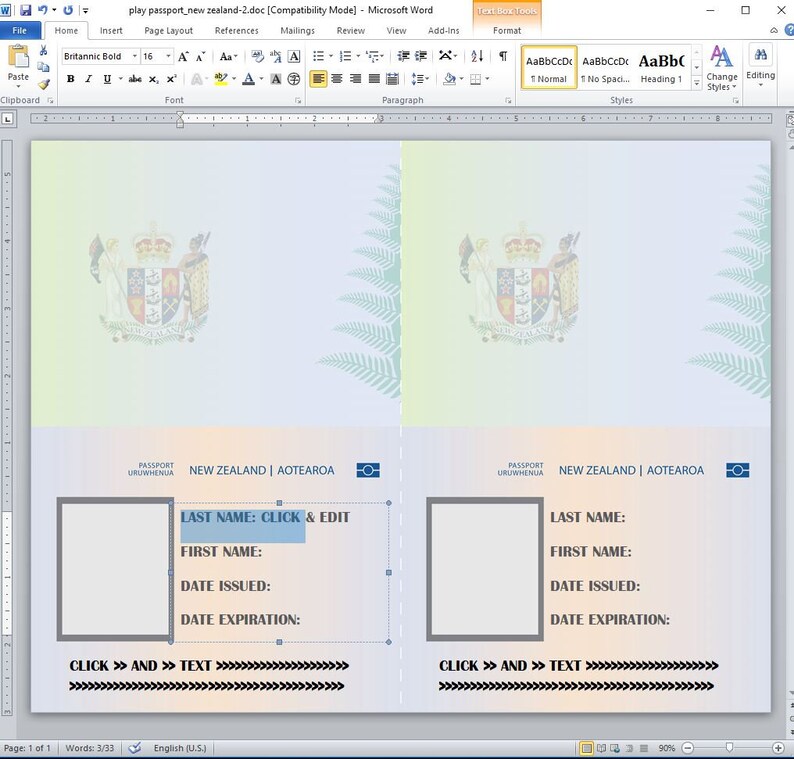This screenshot has width=794, height=759.
Task: Enable Center alignment
Action: coord(337,79)
